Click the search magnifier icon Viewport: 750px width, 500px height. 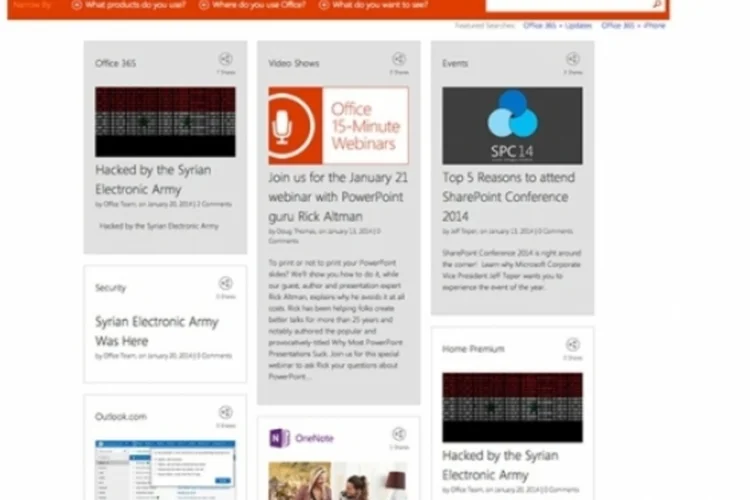658,4
